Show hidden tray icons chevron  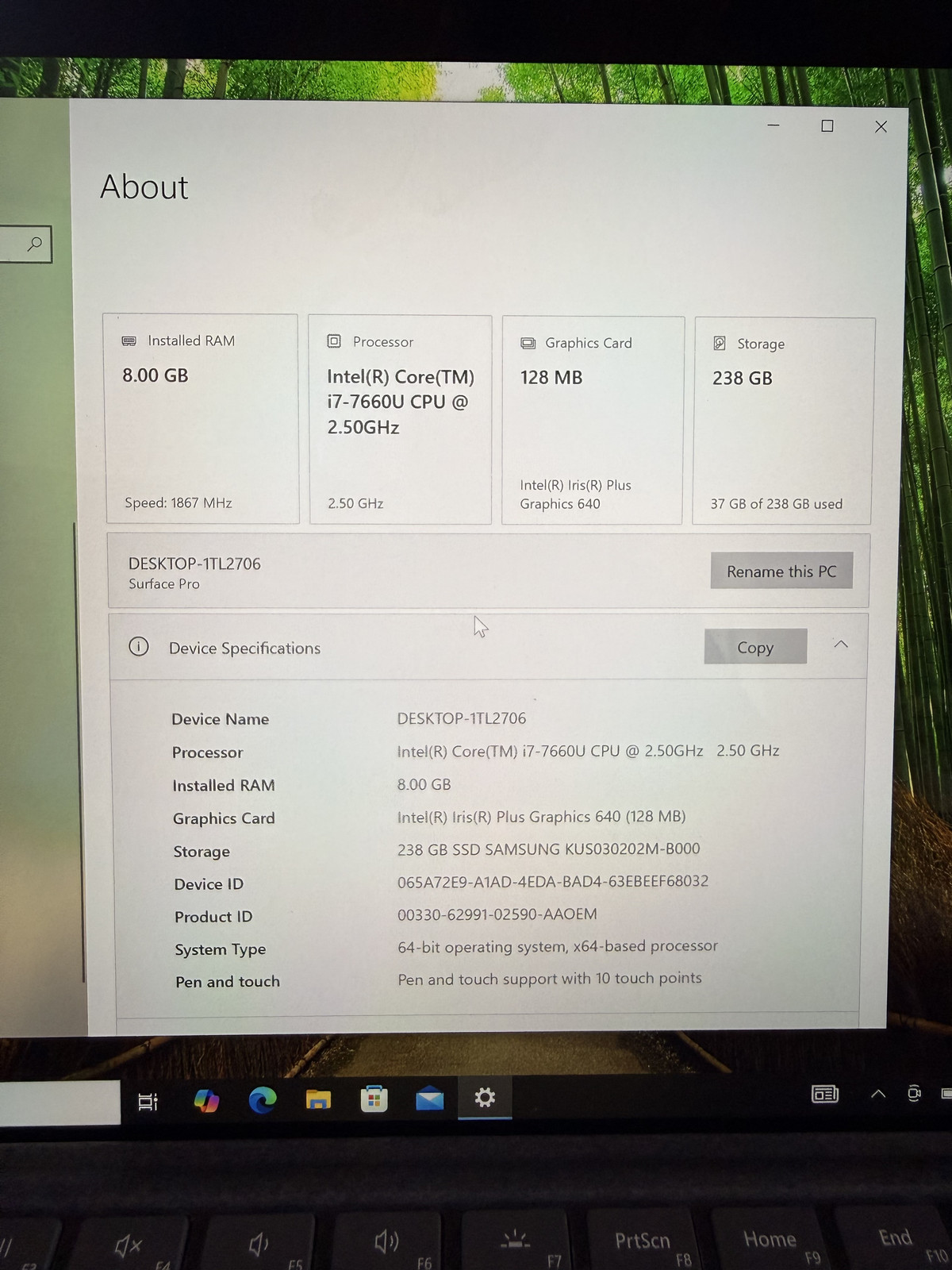click(878, 1094)
